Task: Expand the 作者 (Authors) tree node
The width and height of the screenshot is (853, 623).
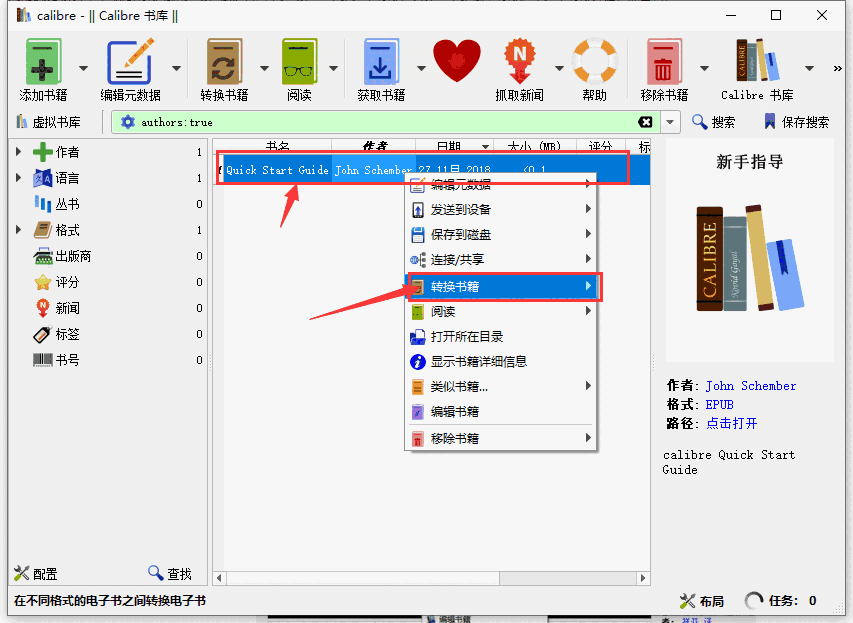Action: (18, 152)
